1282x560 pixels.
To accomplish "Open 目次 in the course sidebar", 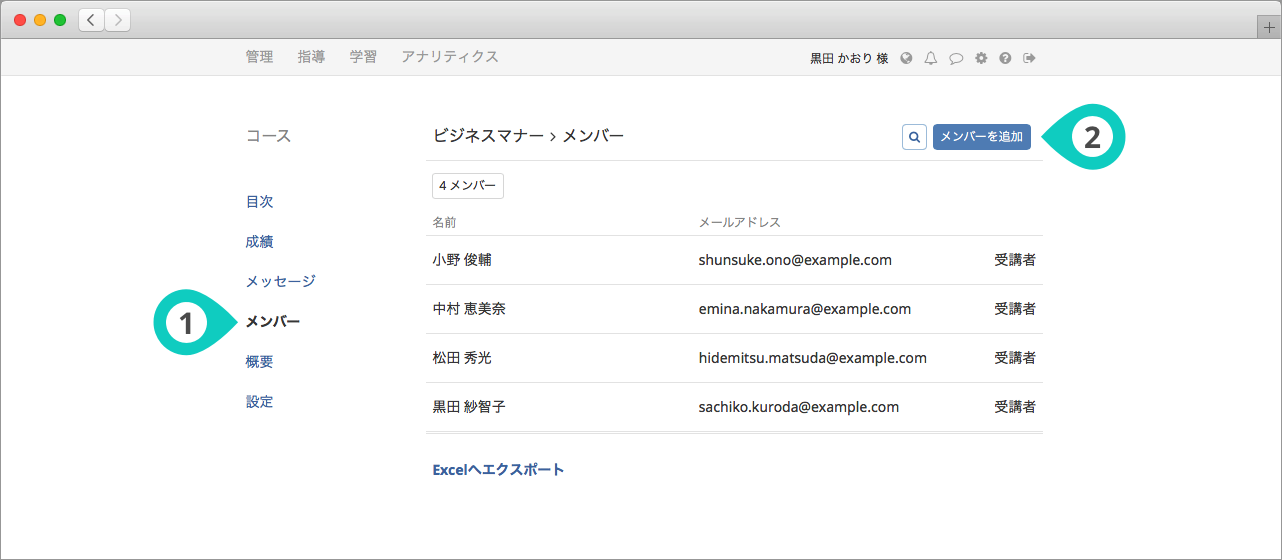I will (x=259, y=202).
